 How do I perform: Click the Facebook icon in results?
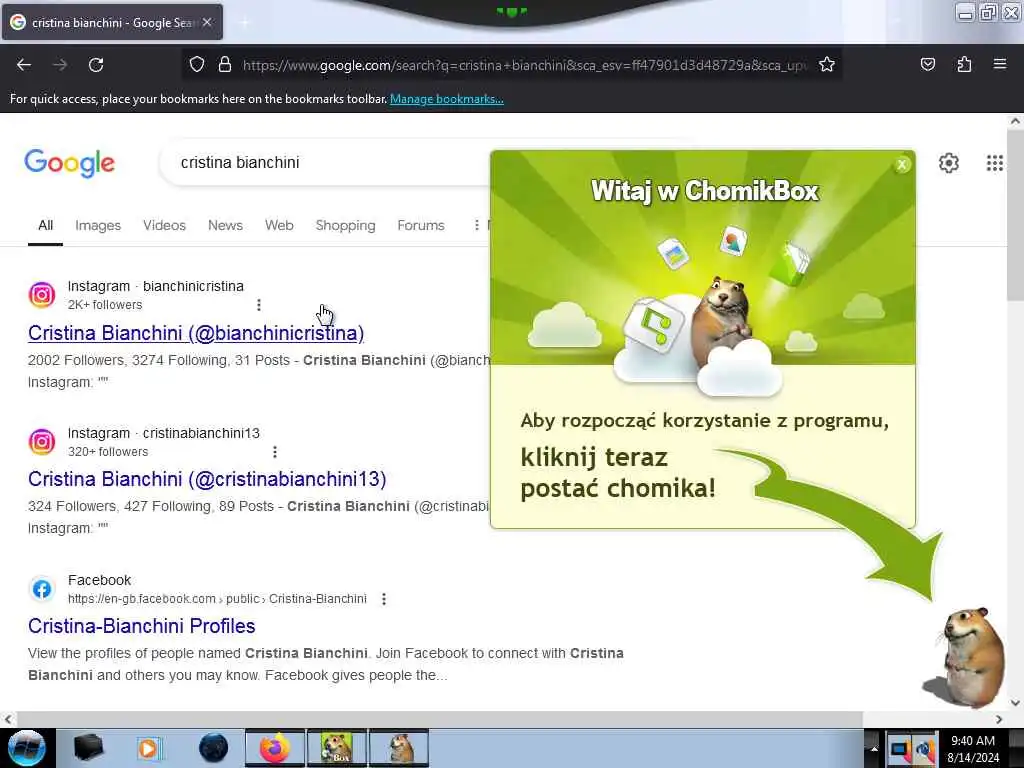[42, 589]
